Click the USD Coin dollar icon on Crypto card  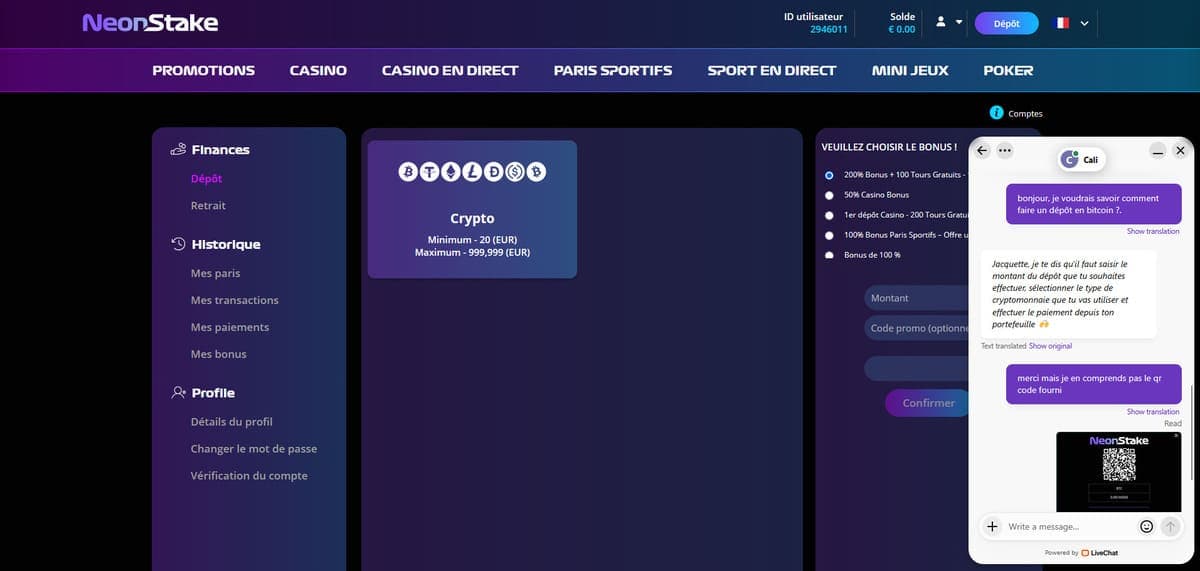pos(514,172)
